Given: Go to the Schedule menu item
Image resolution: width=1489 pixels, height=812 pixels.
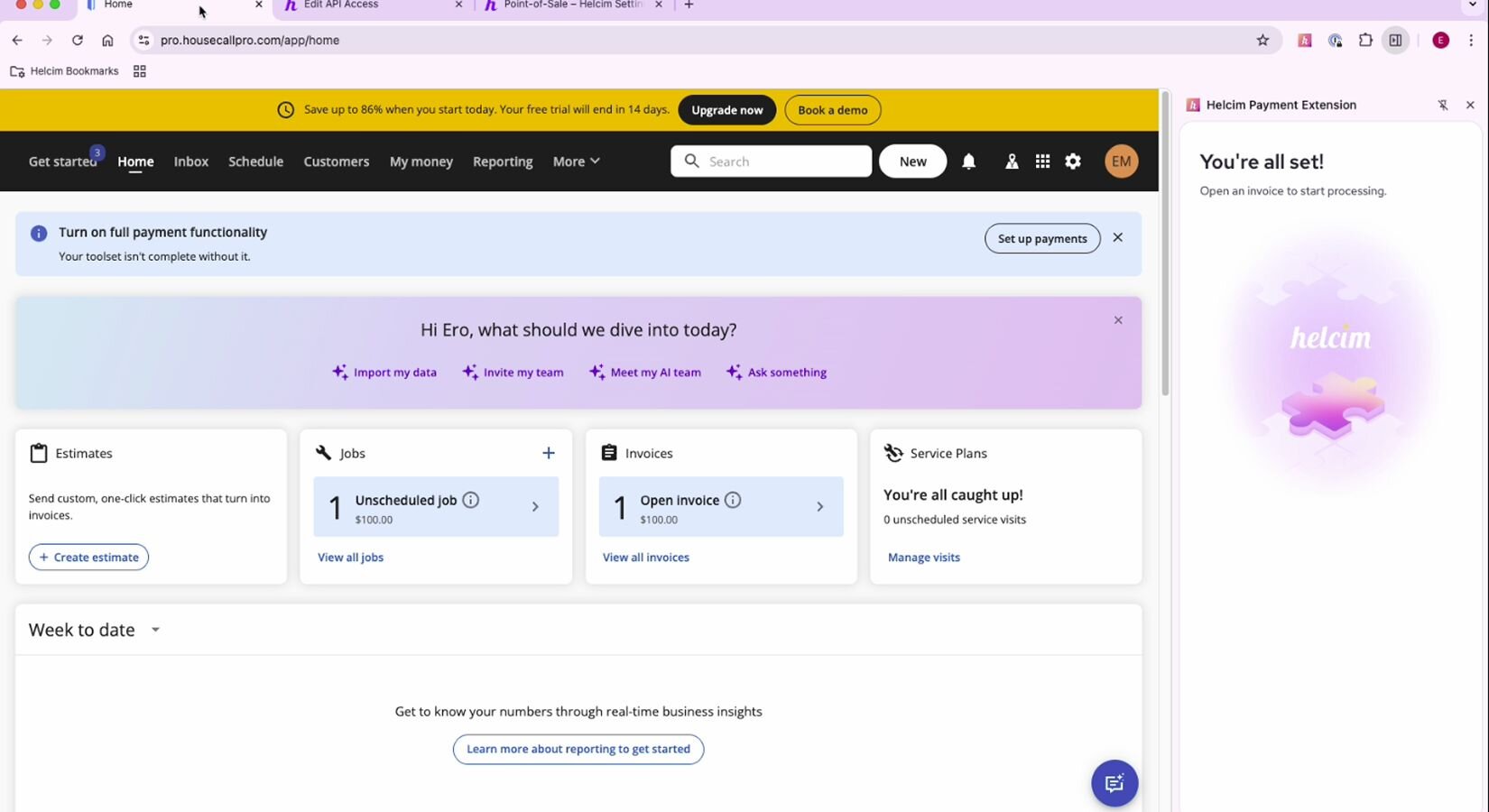Looking at the screenshot, I should (255, 161).
